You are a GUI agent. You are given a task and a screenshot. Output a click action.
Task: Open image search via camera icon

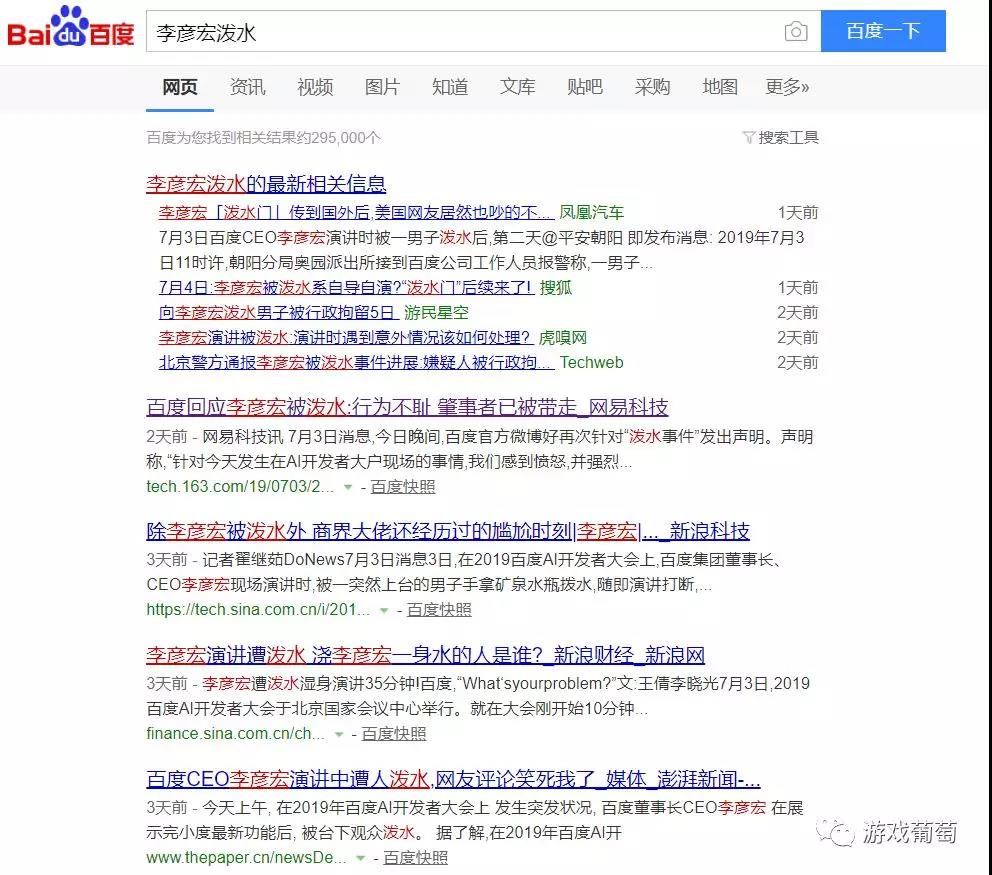(796, 31)
